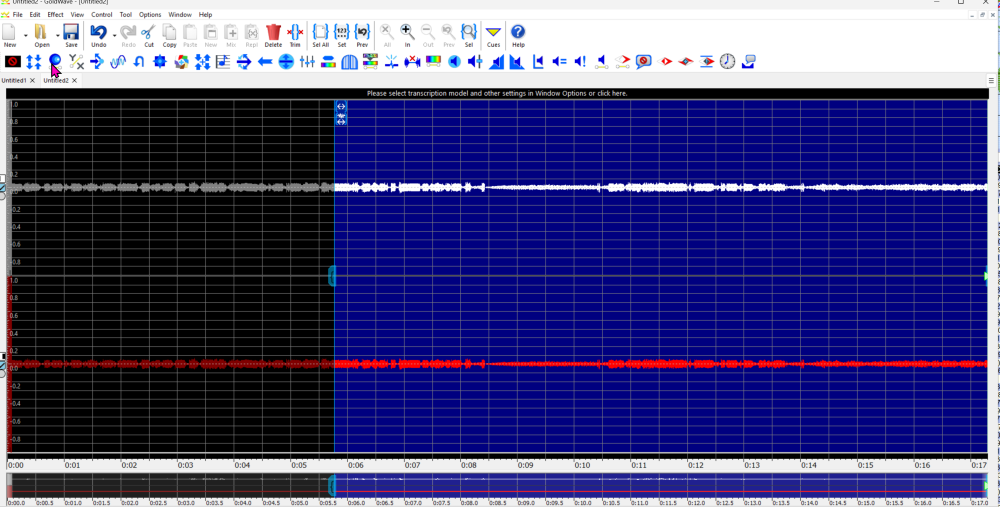This screenshot has height=507, width=1000.
Task: Open the View menu
Action: pyautogui.click(x=77, y=14)
